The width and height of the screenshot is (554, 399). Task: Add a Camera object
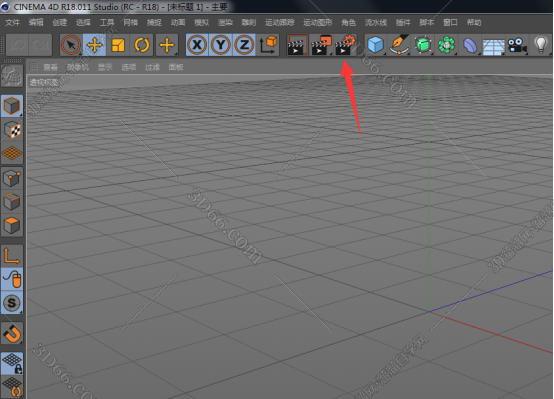pos(517,46)
